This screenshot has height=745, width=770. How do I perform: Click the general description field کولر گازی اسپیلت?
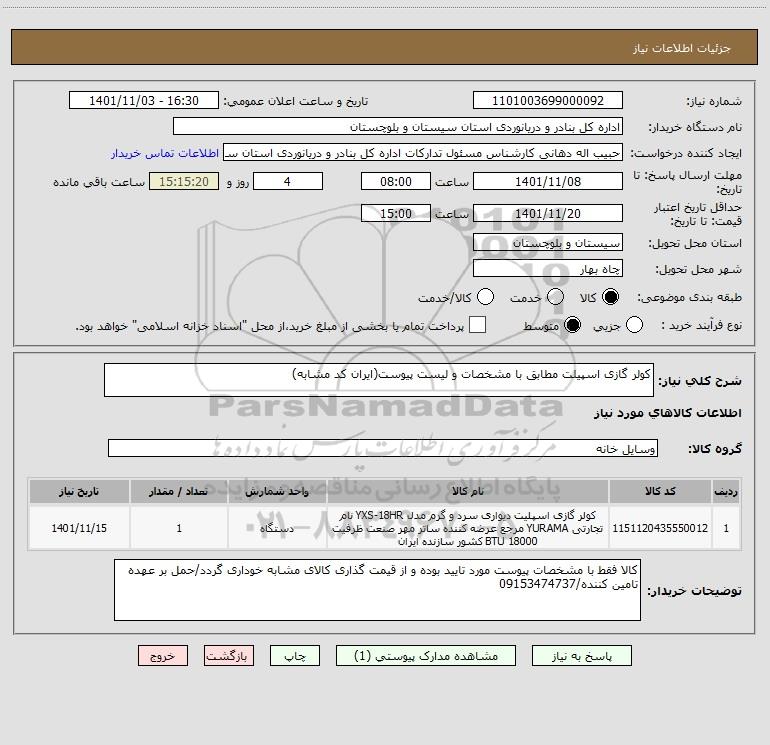coord(379,380)
